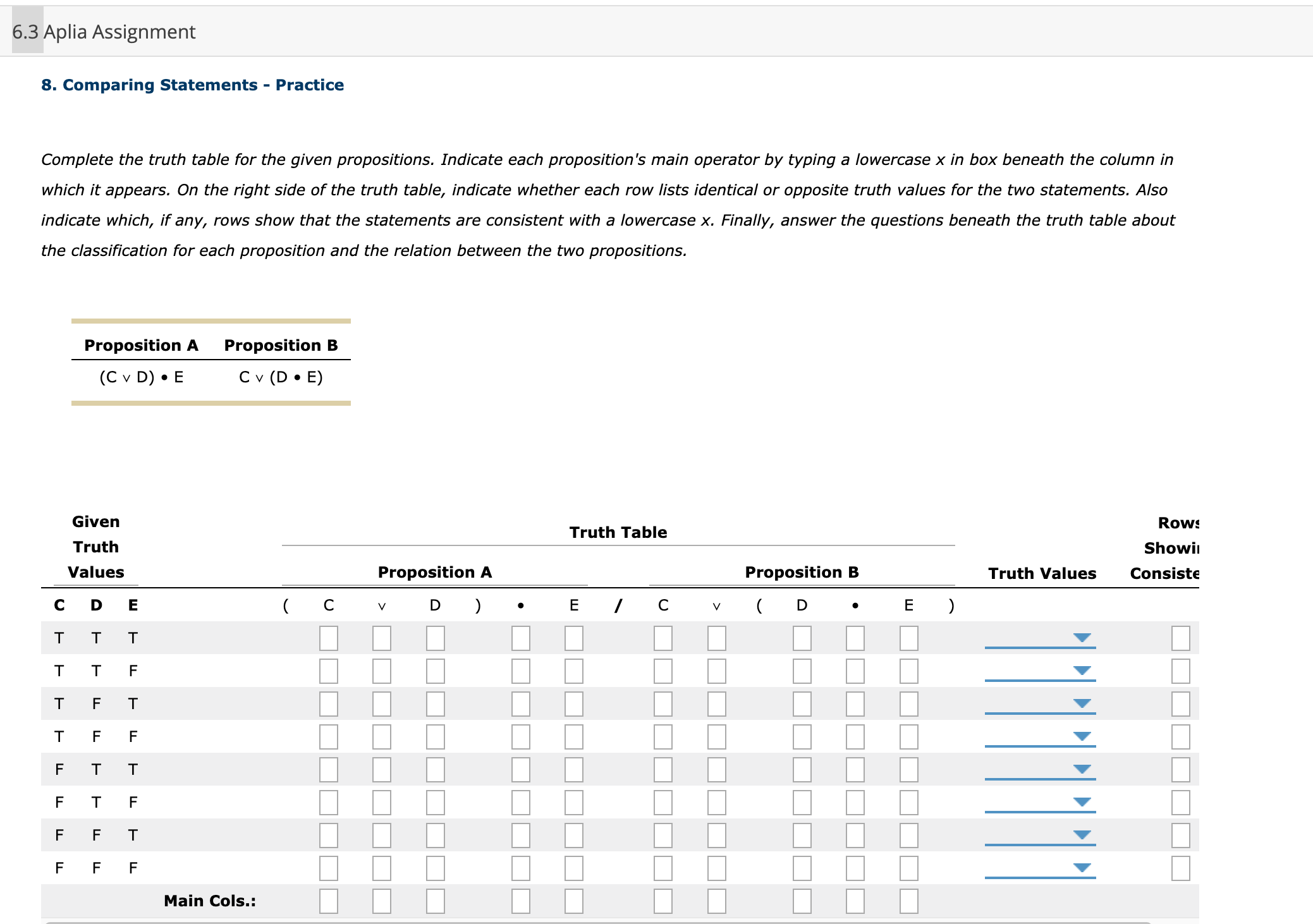The height and width of the screenshot is (924, 1313).
Task: Click the D box under Proposition A row FTT
Action: [x=434, y=770]
